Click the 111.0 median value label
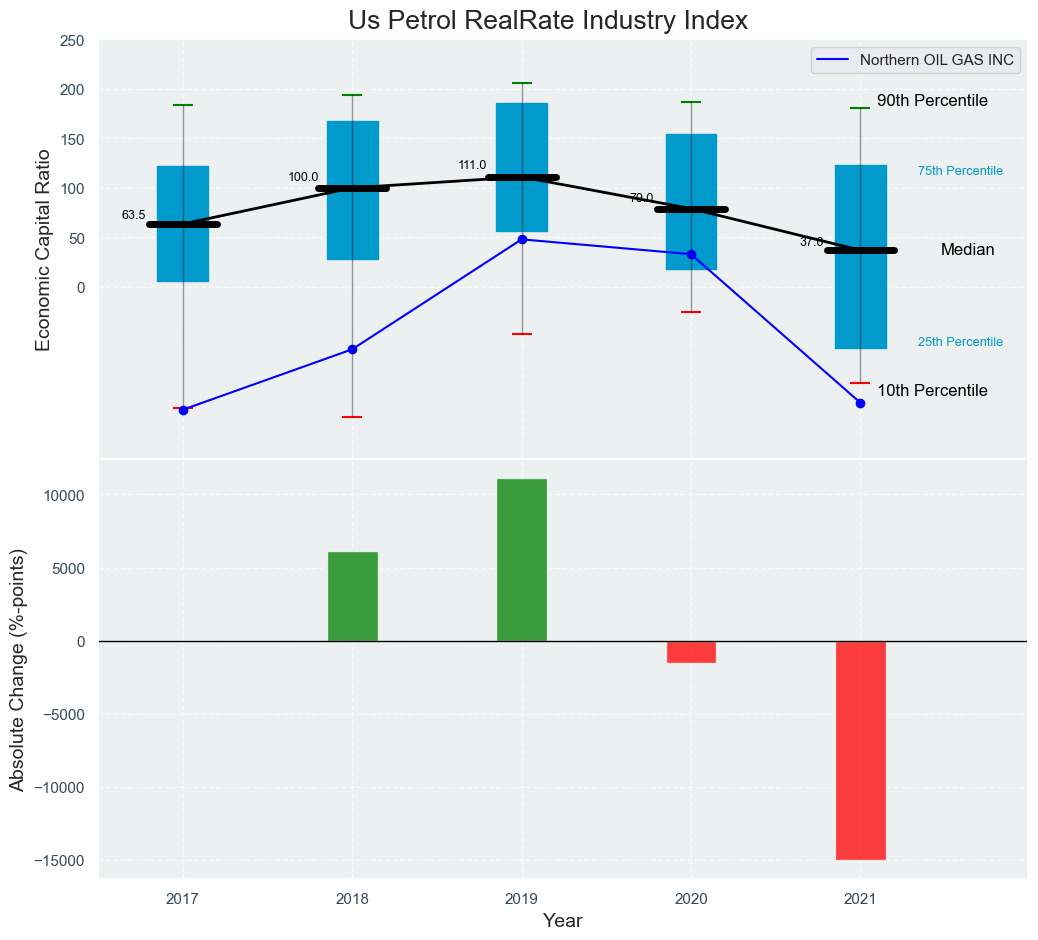 [472, 165]
